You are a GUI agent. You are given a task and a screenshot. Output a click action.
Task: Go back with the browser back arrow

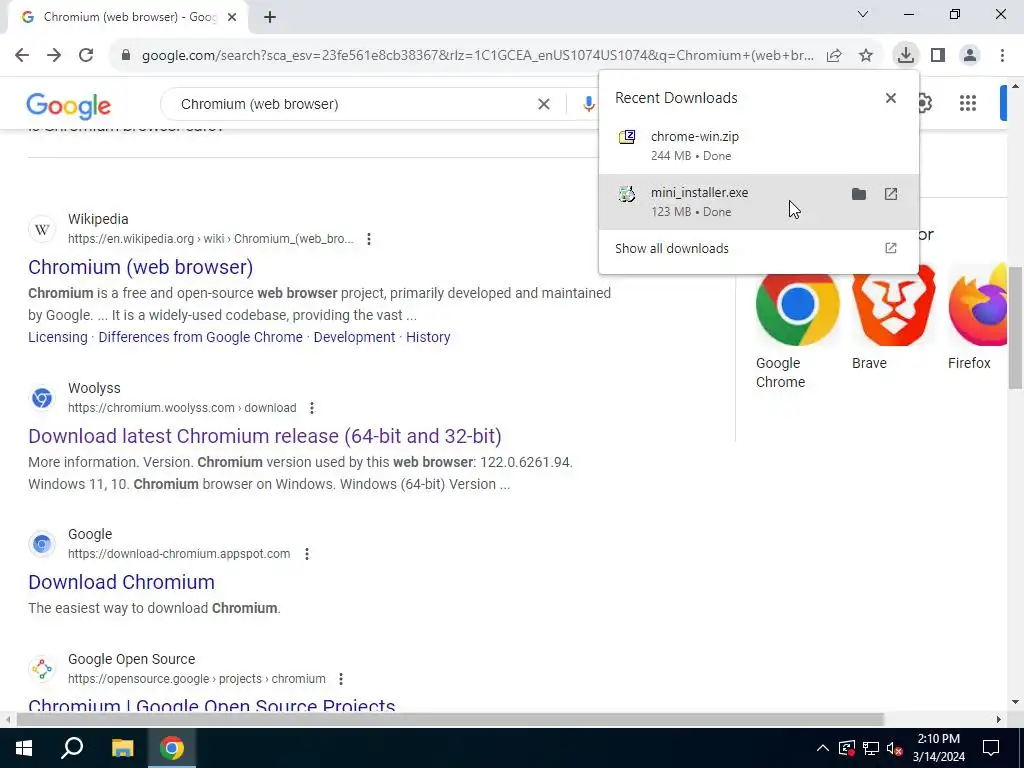click(x=22, y=55)
